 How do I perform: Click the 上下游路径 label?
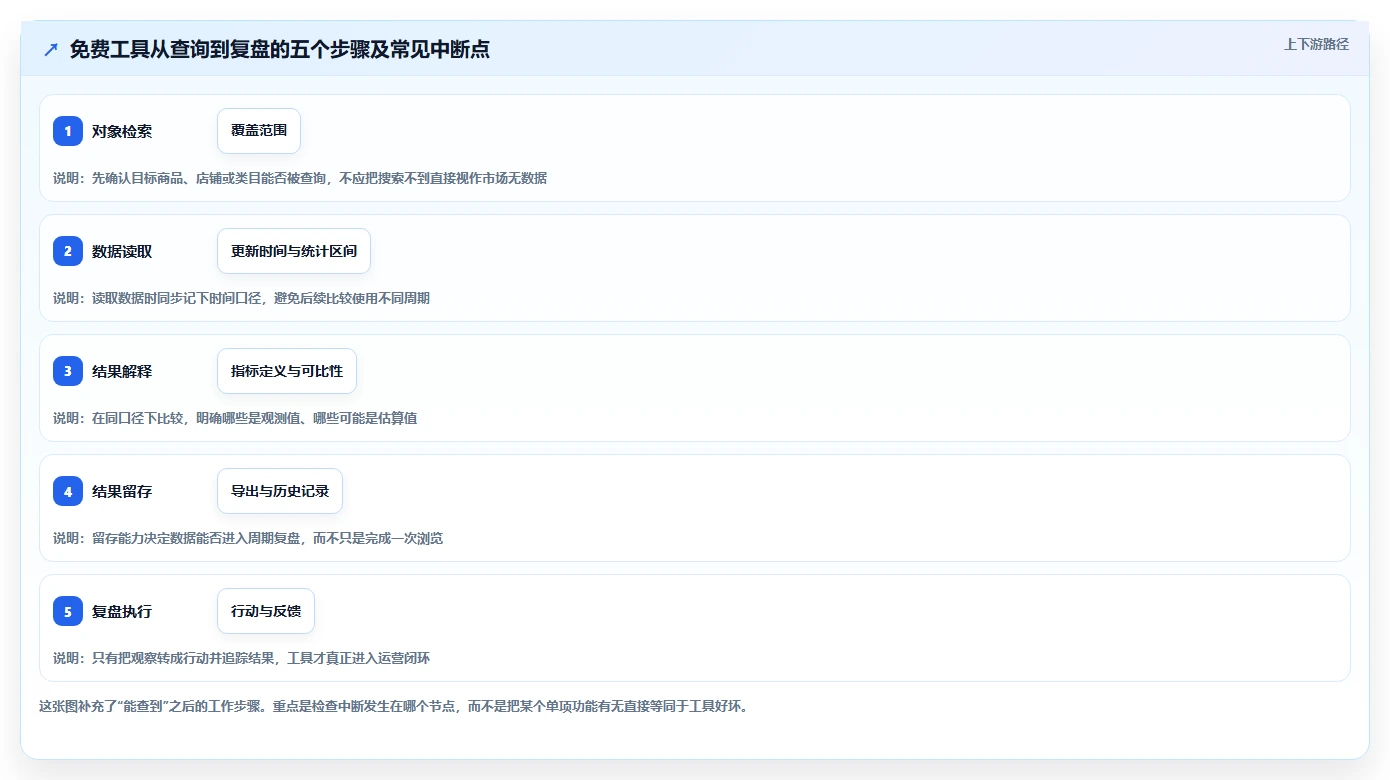click(x=1316, y=44)
